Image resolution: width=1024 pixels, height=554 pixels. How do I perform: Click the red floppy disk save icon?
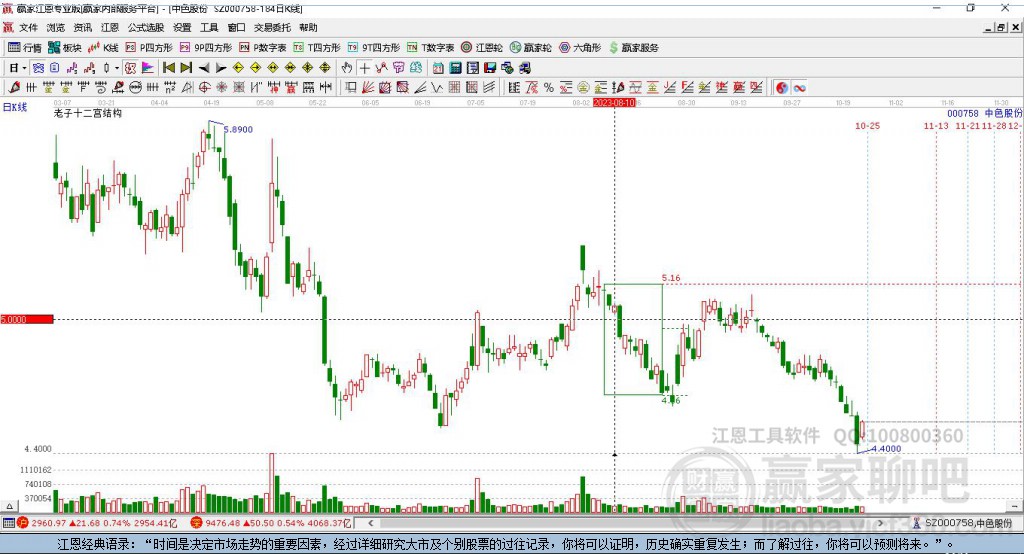490,68
